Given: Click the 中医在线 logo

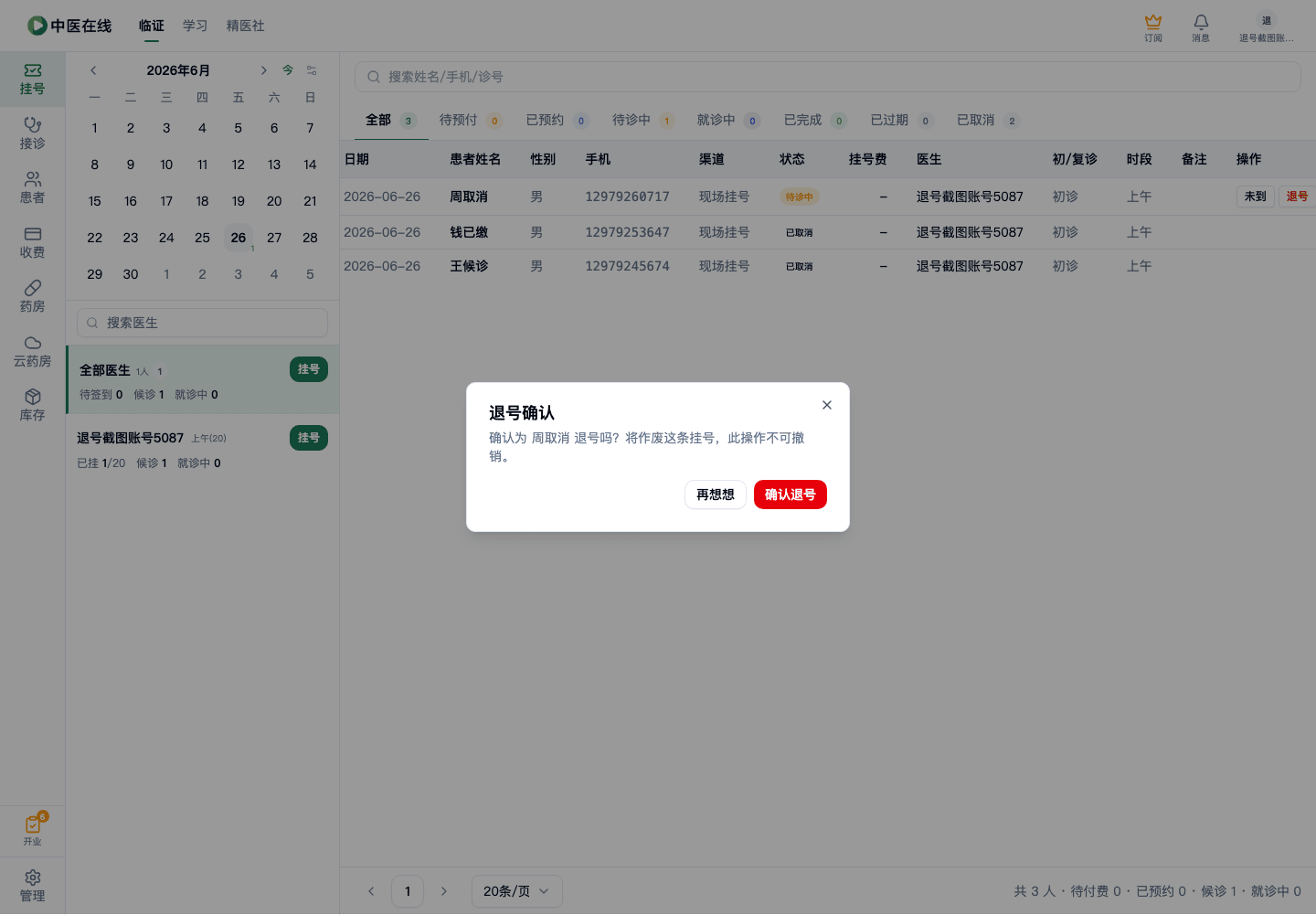Looking at the screenshot, I should click(x=69, y=26).
